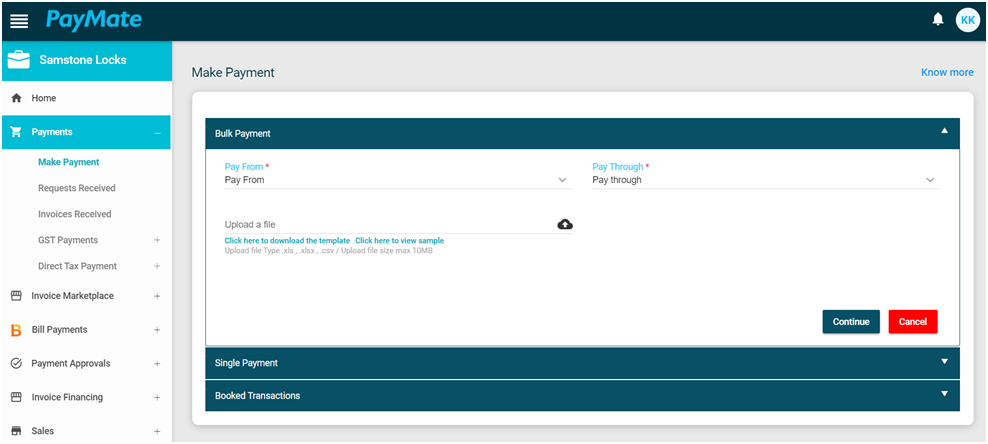This screenshot has height=444, width=988.
Task: Expand Direct Tax Payment plus sign
Action: point(157,266)
